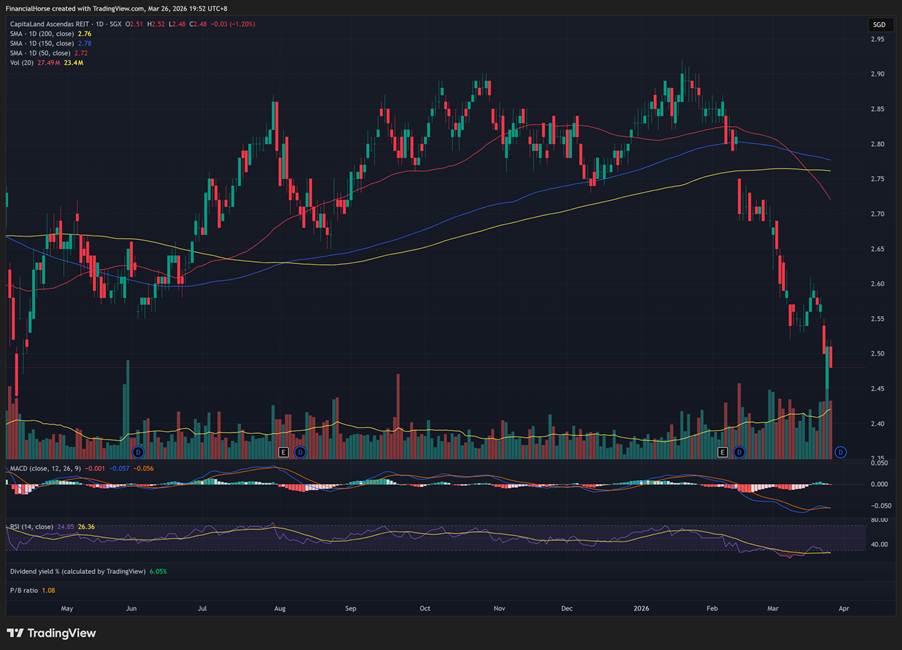Click the dividend D marker near February
902x650 pixels.
pyautogui.click(x=739, y=453)
